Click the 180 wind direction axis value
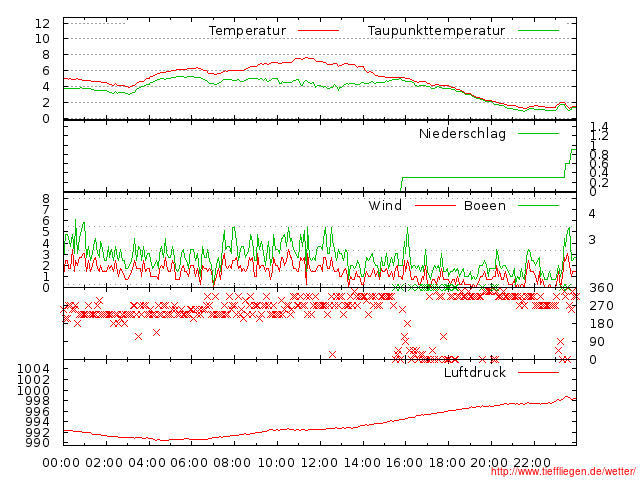 [x=601, y=324]
